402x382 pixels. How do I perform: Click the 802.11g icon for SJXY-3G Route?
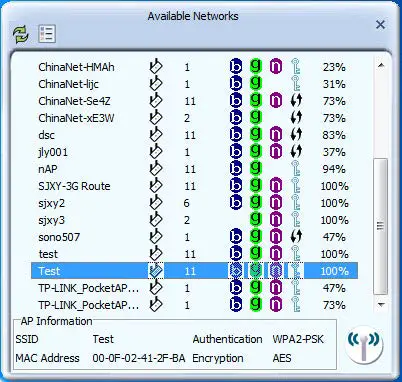(256, 185)
